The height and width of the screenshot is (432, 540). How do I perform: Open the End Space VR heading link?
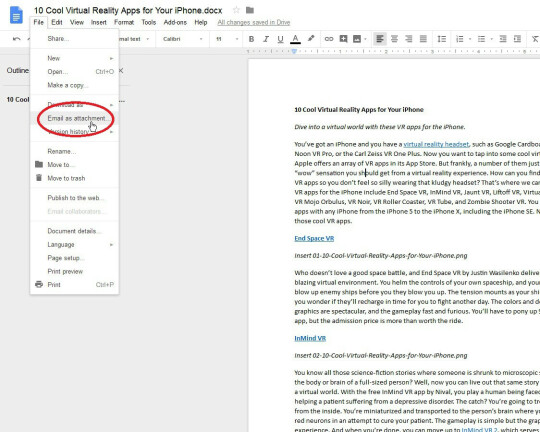pos(314,238)
